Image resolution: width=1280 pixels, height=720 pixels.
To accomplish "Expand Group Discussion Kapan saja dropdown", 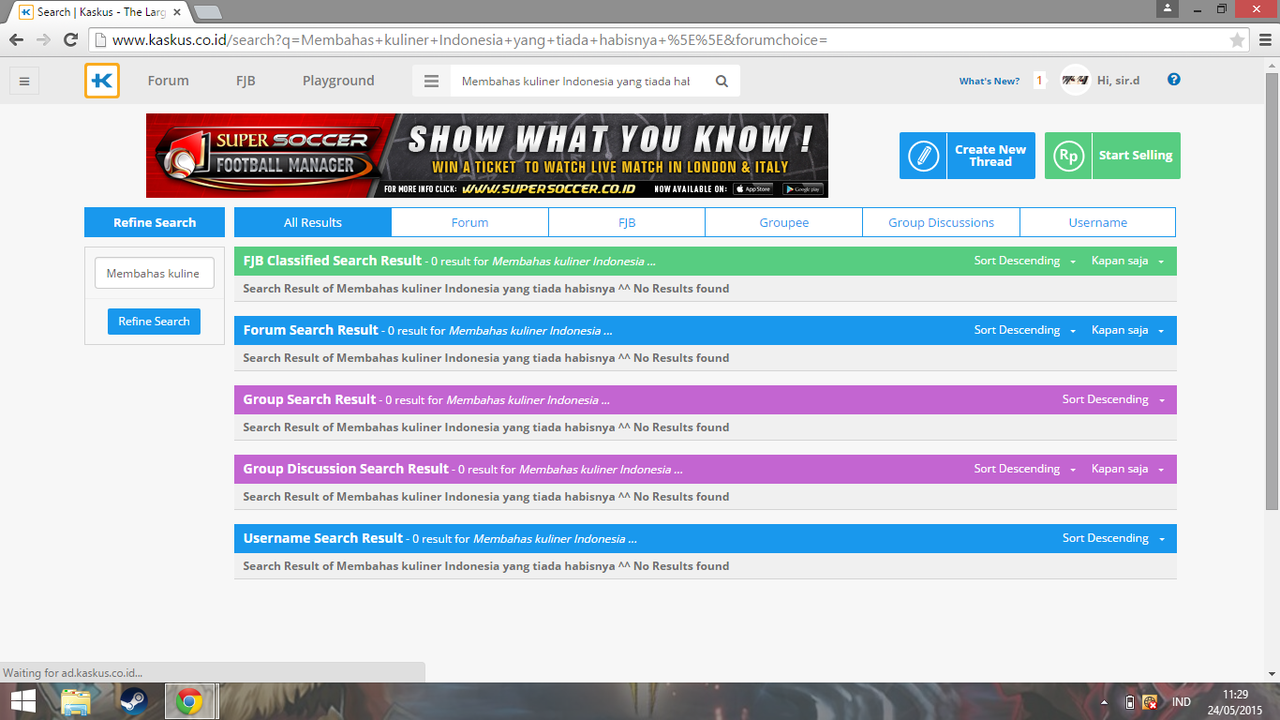I will pyautogui.click(x=1128, y=469).
